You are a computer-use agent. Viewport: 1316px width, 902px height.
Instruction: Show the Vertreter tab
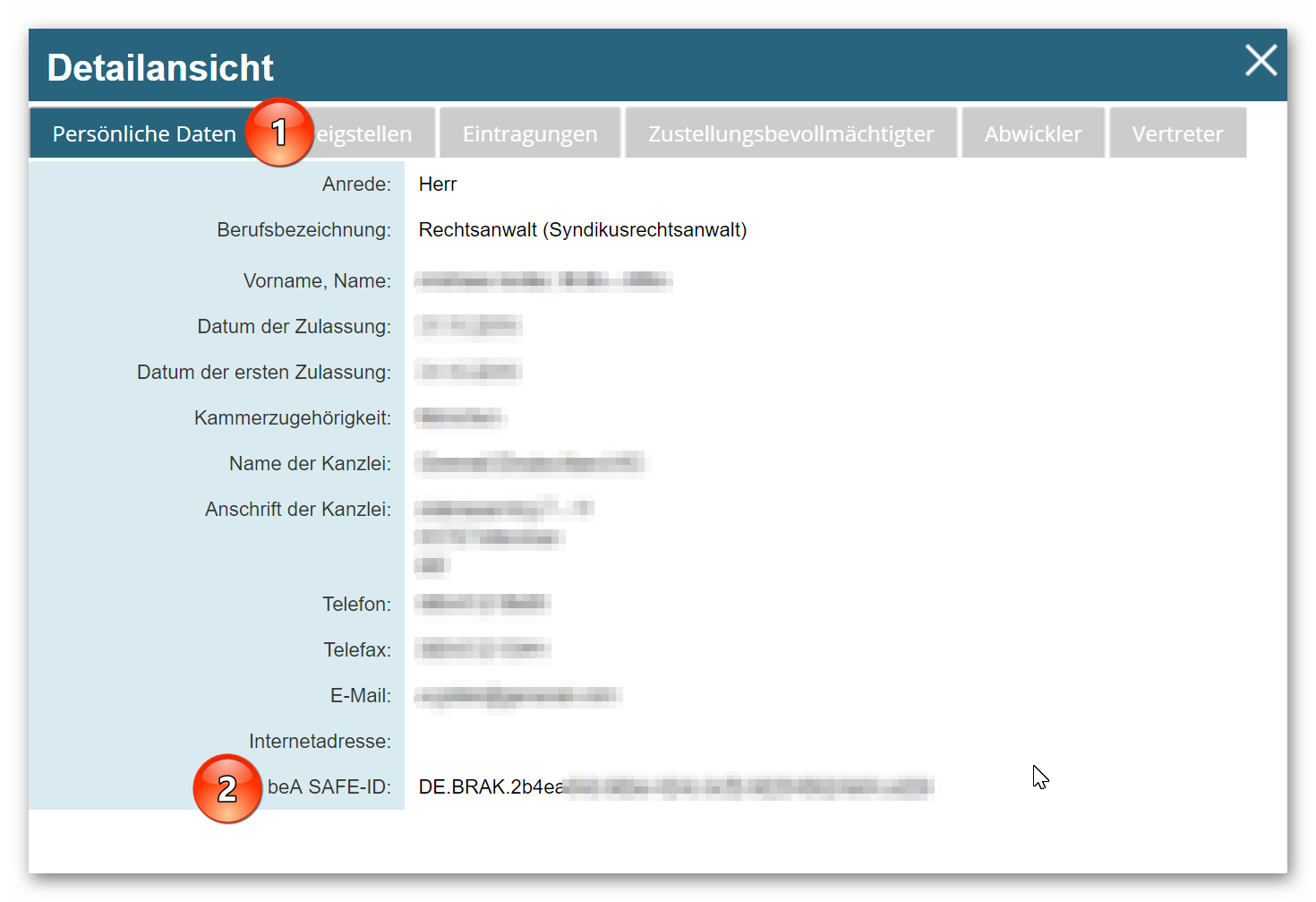[1177, 133]
